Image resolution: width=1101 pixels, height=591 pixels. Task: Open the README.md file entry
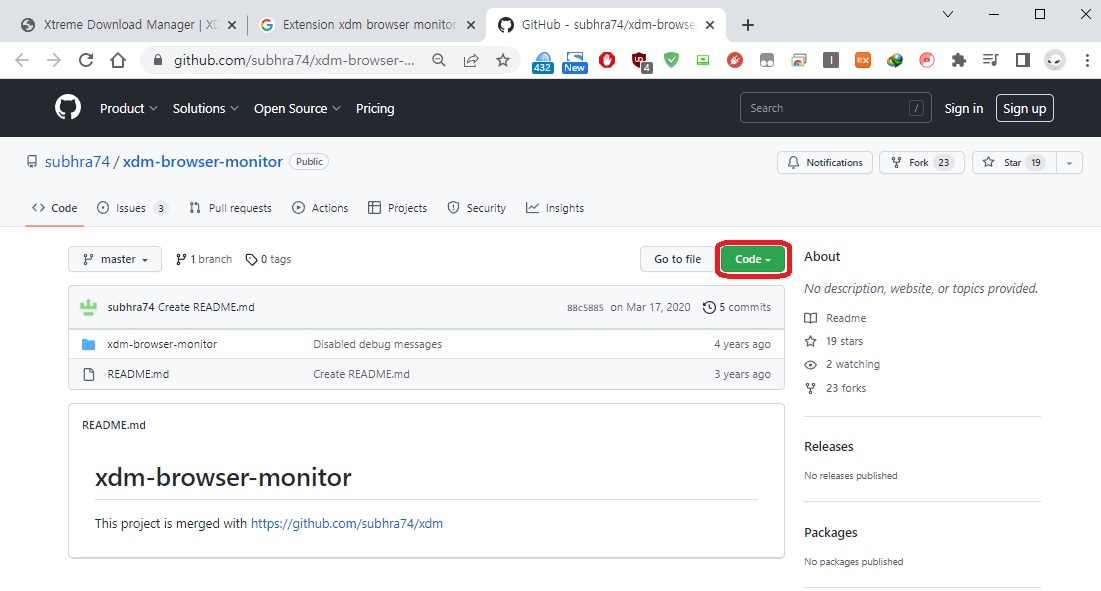pos(138,374)
